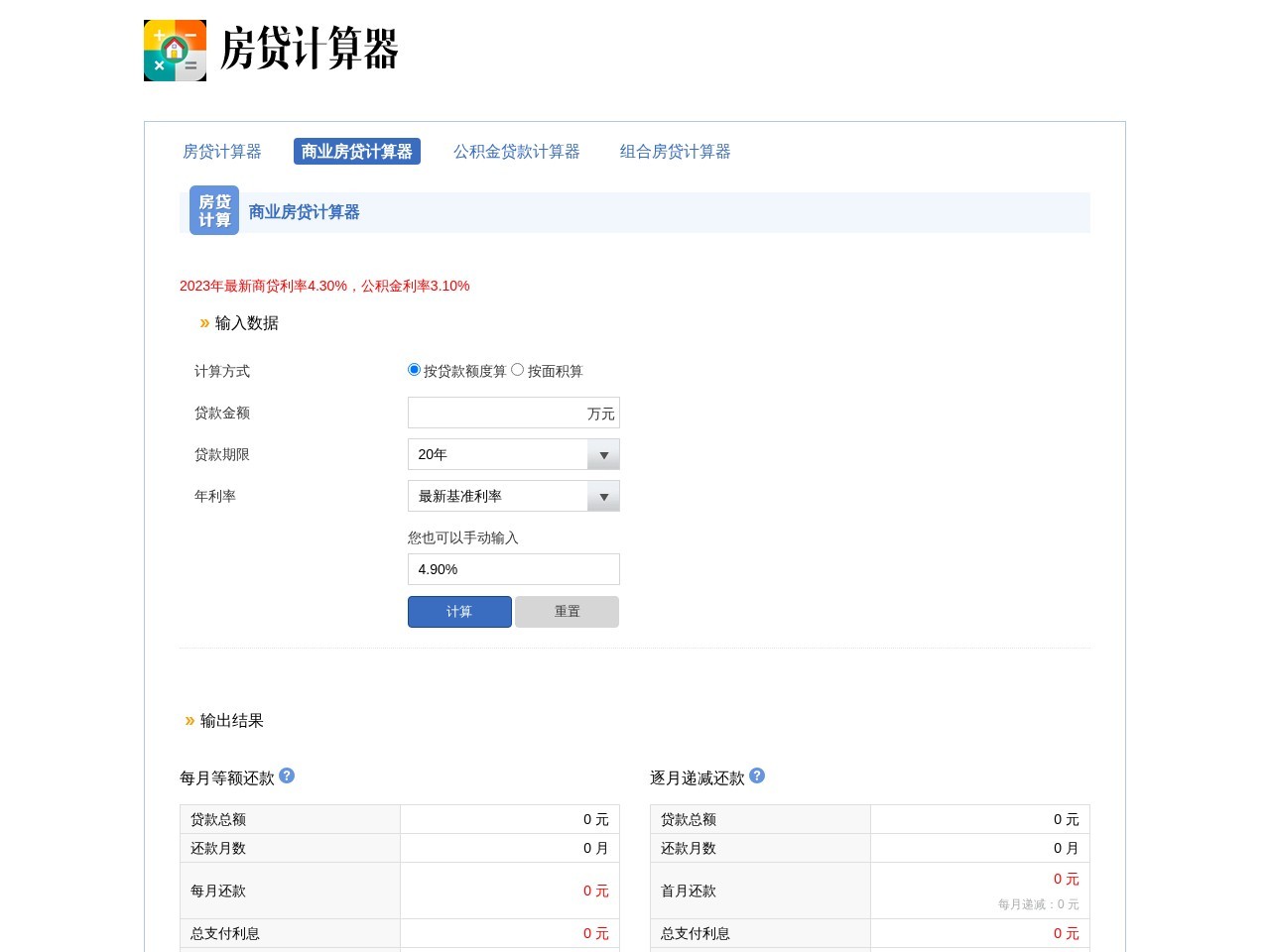Open help tooltip next to 每月等额还款
Image resolution: width=1270 pixels, height=952 pixels.
pyautogui.click(x=286, y=776)
